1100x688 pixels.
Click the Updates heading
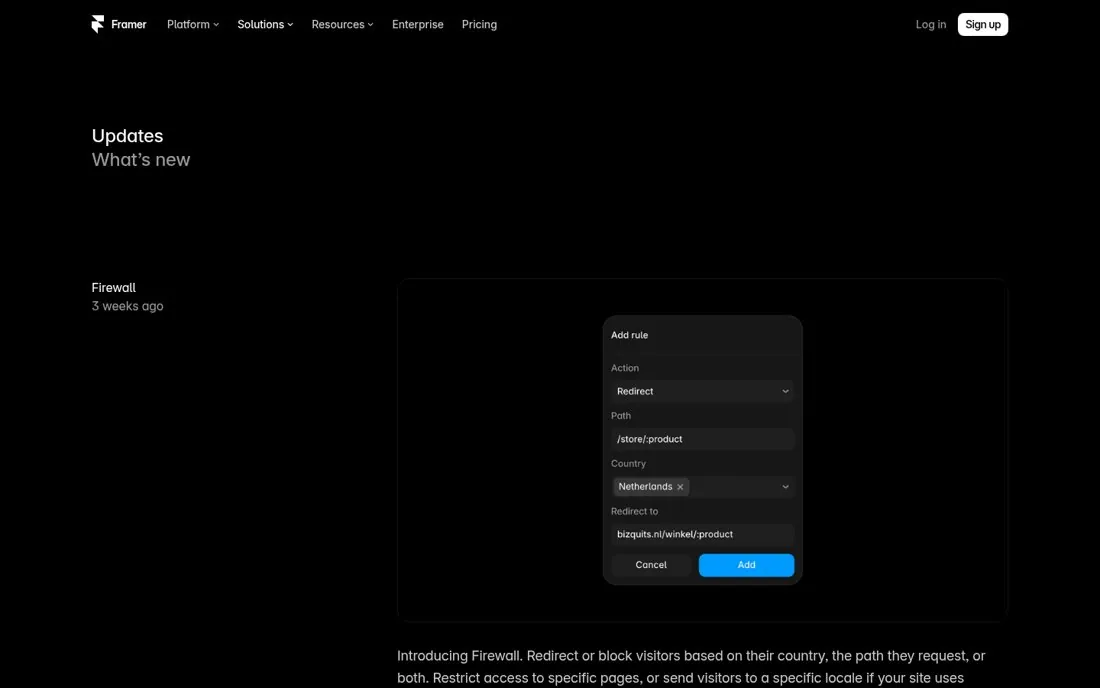(127, 135)
